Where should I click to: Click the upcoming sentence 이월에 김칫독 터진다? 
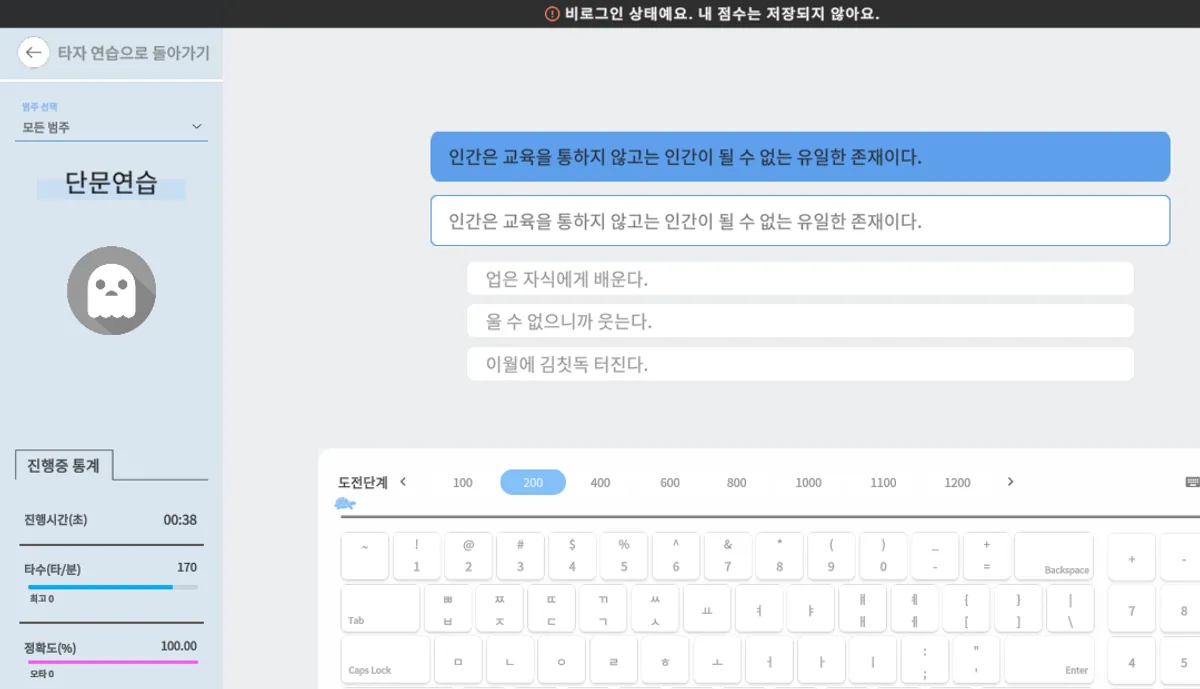(800, 364)
